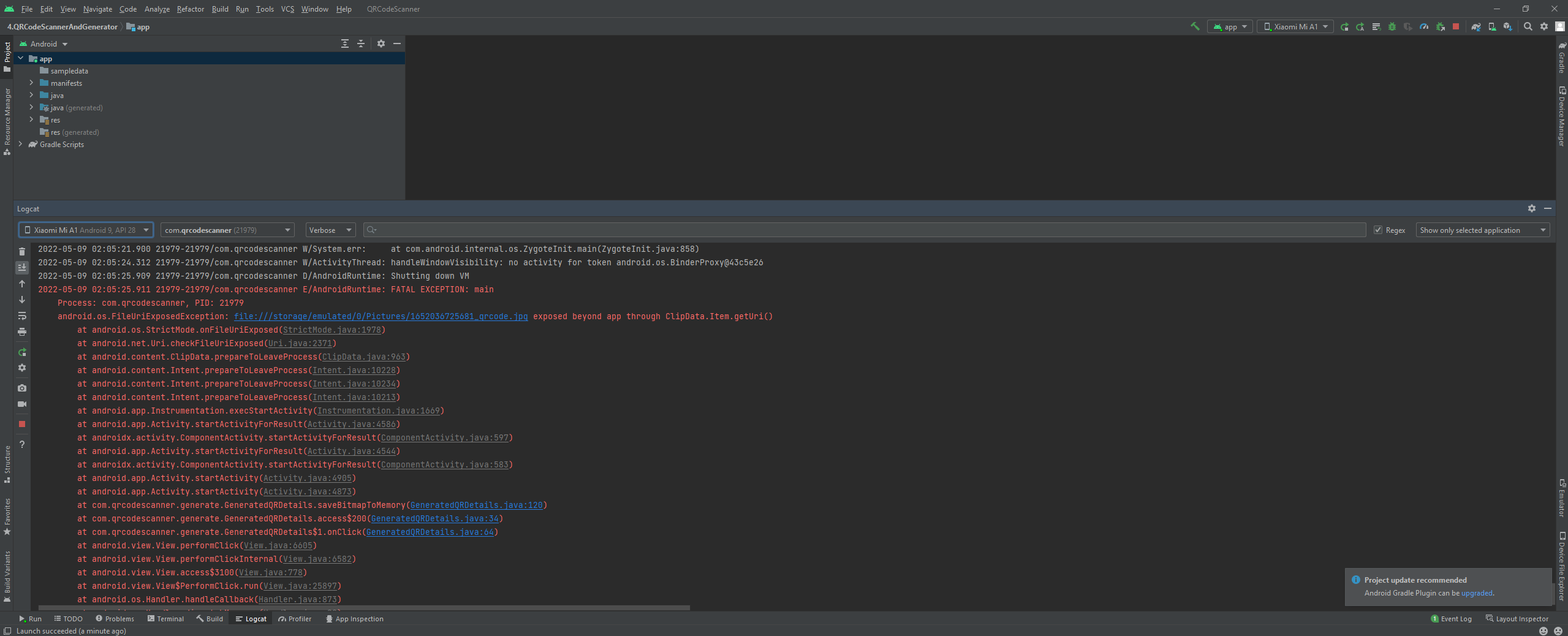Open the SDK Manager icon
Image resolution: width=1568 pixels, height=636 pixels.
coord(1508,26)
